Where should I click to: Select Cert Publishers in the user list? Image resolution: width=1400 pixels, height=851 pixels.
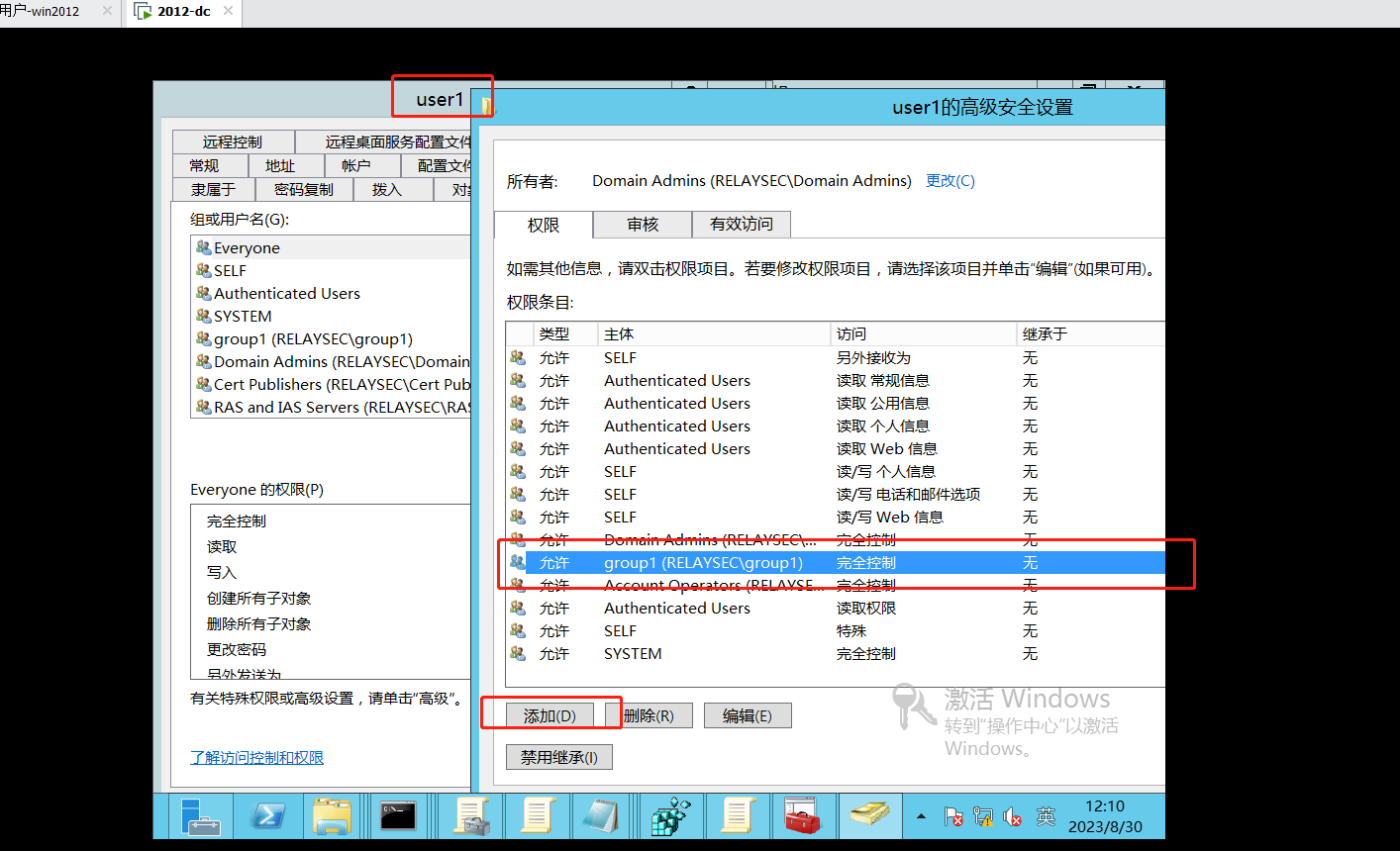point(332,384)
